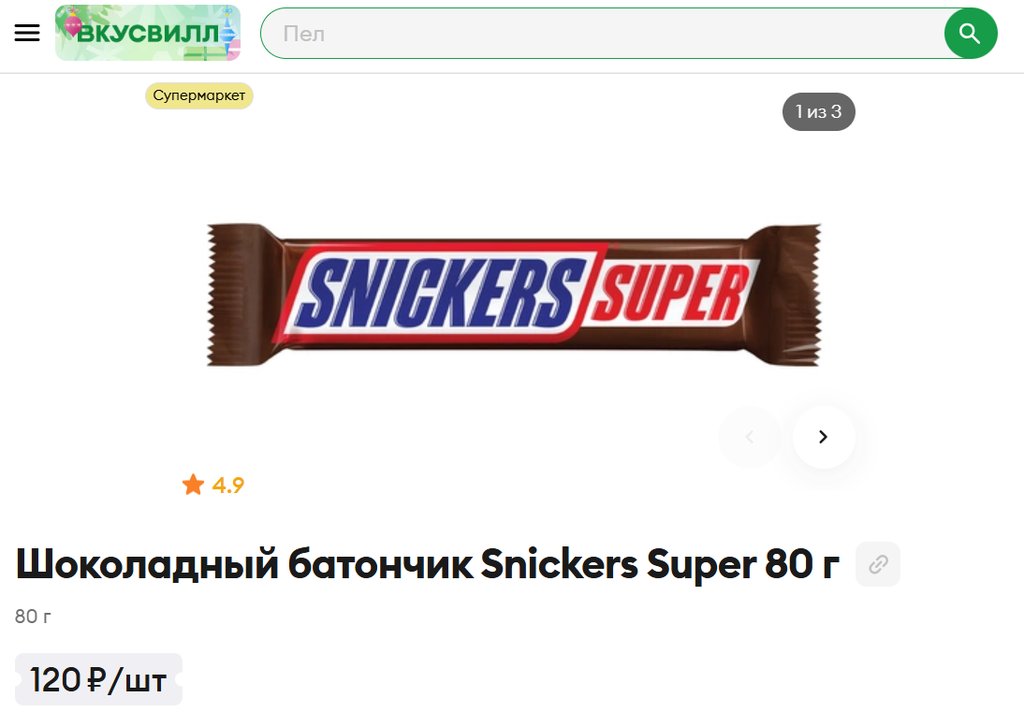Show the next product photo arrow
This screenshot has height=712, width=1024.
coord(824,437)
